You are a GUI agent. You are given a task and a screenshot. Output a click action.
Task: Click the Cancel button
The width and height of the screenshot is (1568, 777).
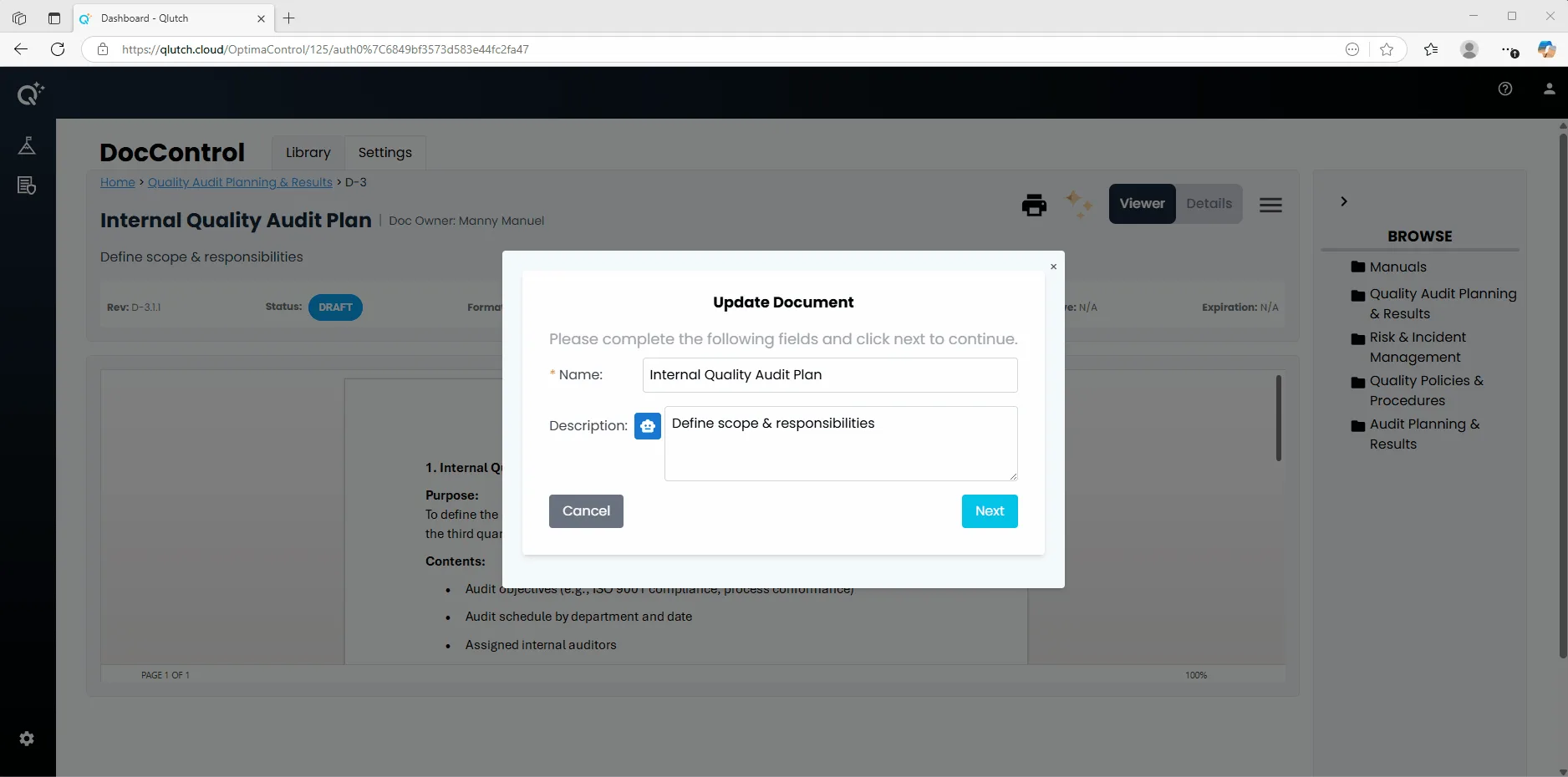click(x=586, y=511)
